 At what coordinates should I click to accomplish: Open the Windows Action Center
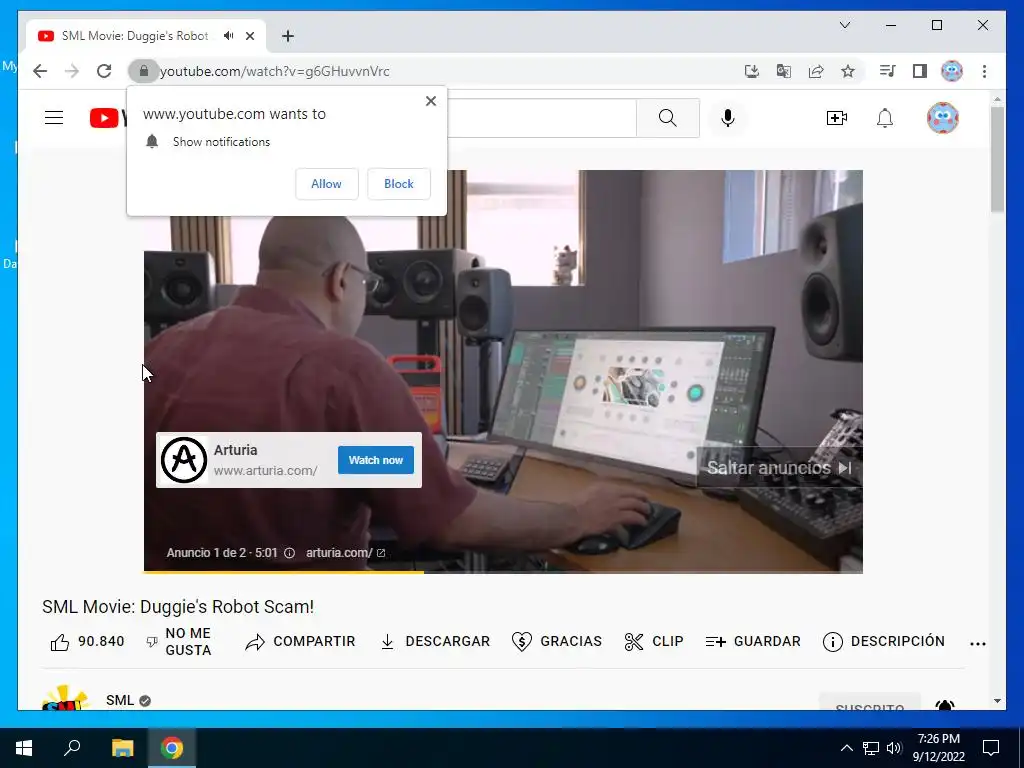991,748
